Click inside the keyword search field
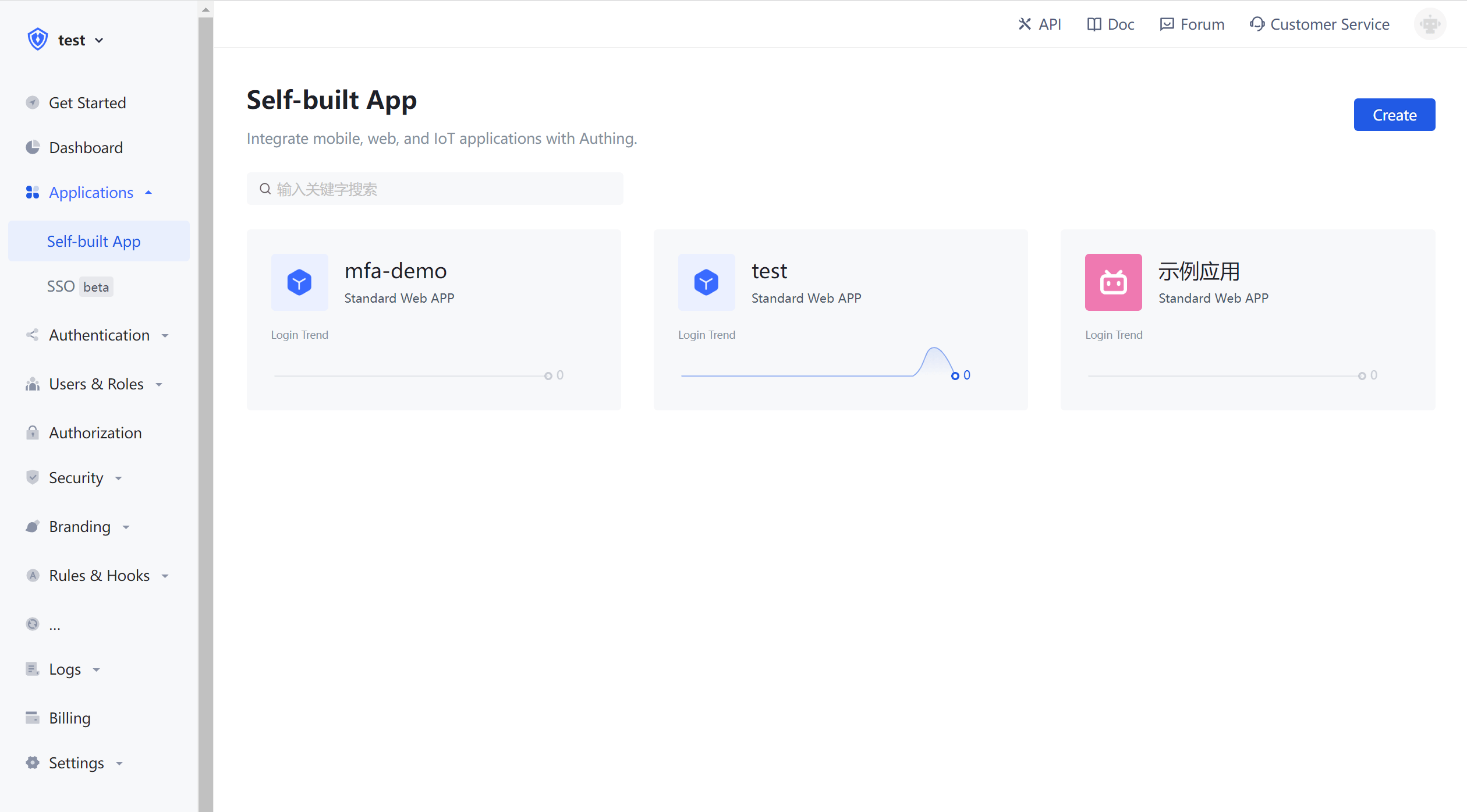The image size is (1467, 812). tap(435, 189)
